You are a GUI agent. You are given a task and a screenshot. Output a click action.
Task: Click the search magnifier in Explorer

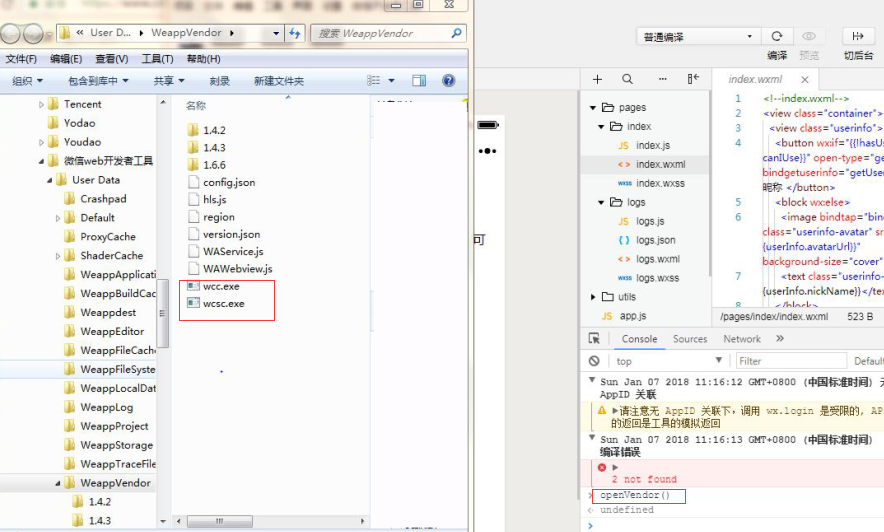pyautogui.click(x=456, y=33)
